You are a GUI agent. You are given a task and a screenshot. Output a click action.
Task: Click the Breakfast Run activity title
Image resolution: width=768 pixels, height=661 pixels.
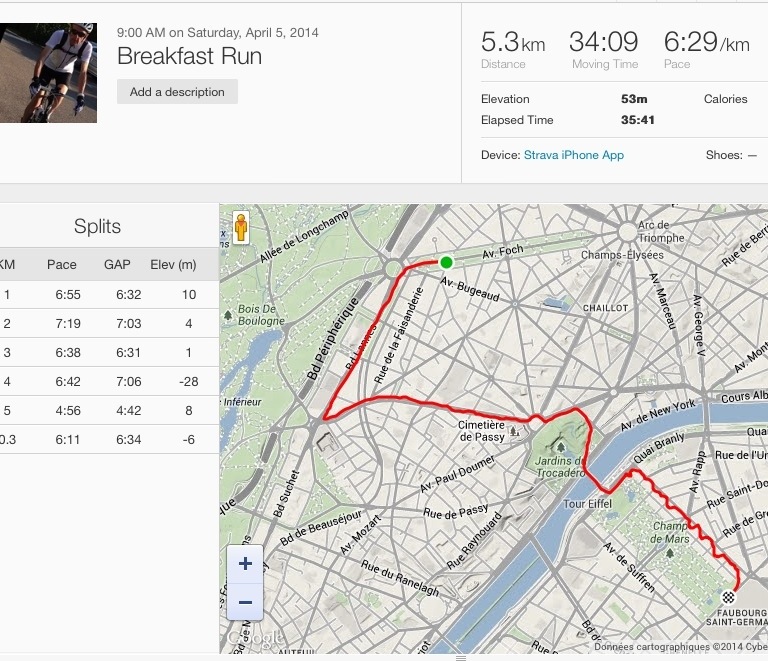[189, 56]
